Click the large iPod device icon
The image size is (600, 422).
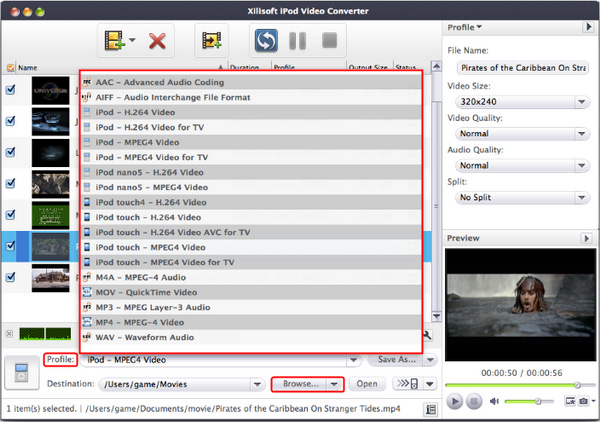pos(22,373)
